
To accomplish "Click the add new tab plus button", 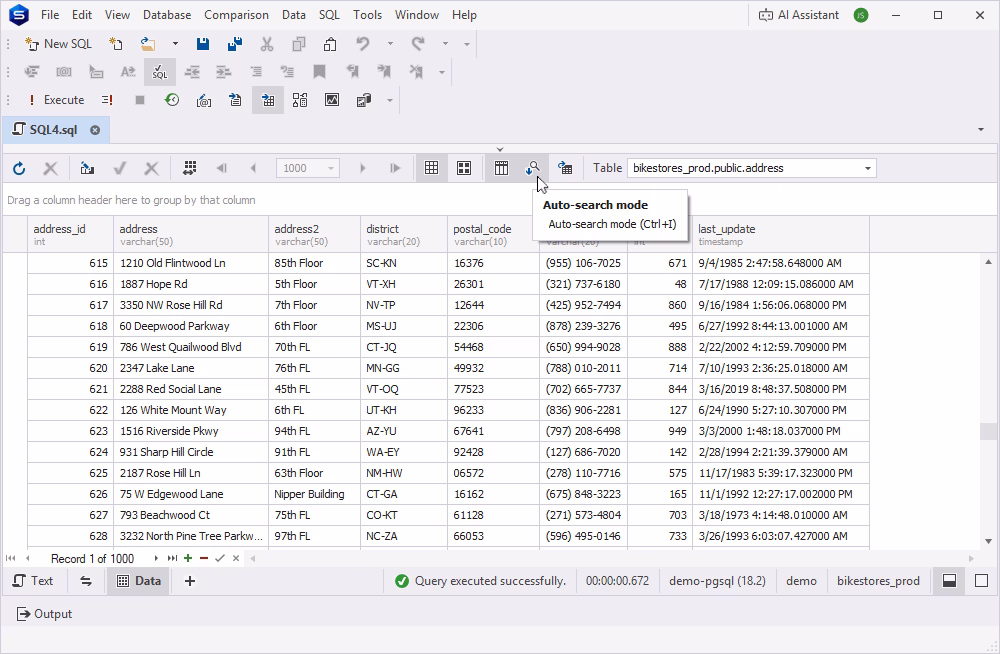I will click(x=189, y=581).
